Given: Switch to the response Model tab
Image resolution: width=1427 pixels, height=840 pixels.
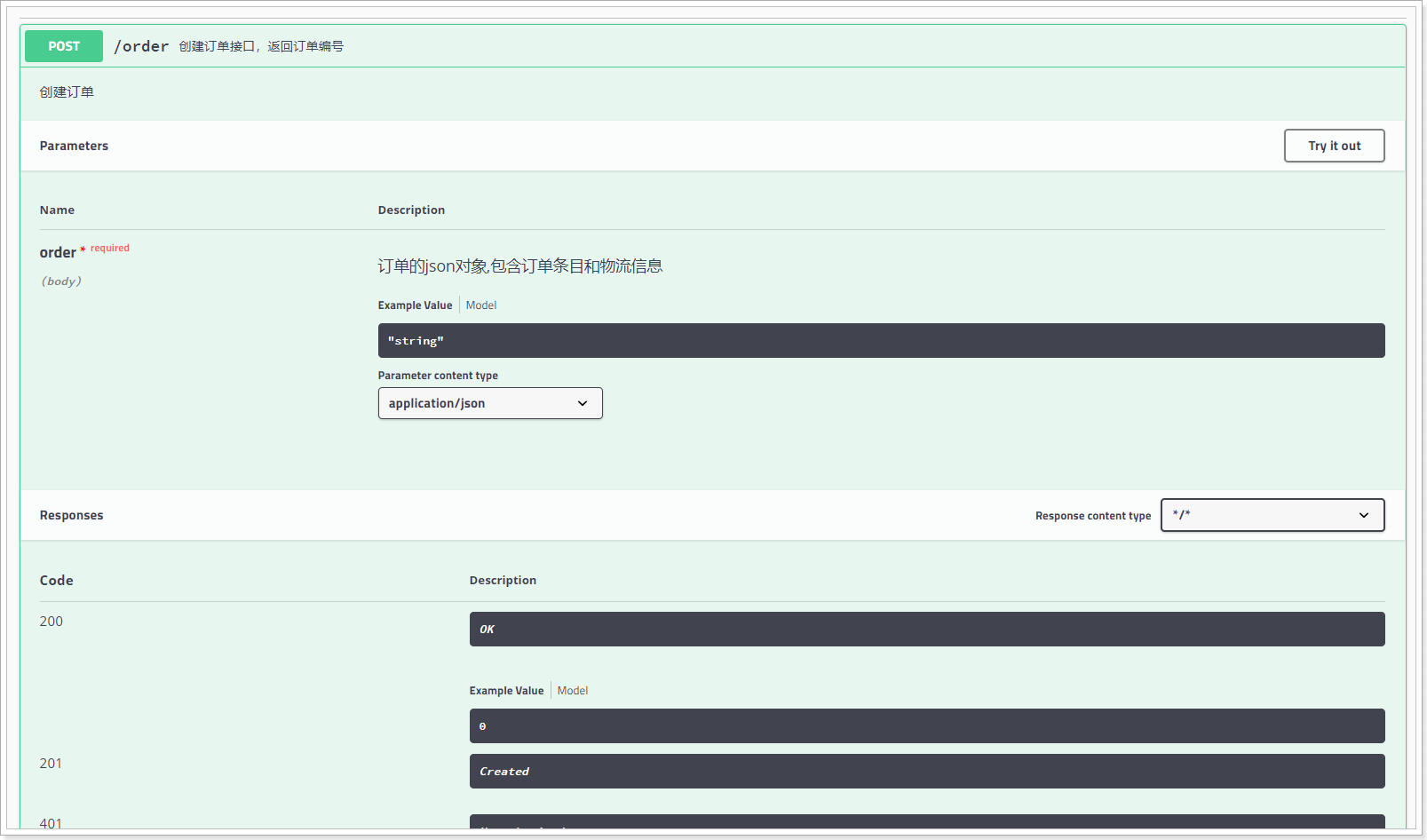Looking at the screenshot, I should [x=573, y=691].
